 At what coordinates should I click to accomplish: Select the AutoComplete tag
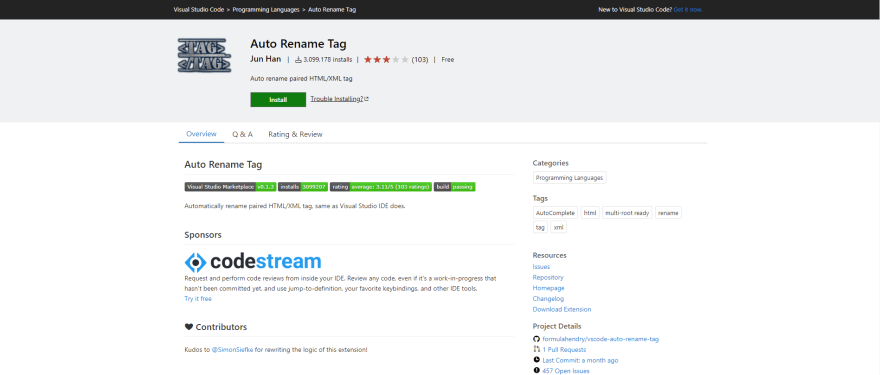pyautogui.click(x=555, y=213)
